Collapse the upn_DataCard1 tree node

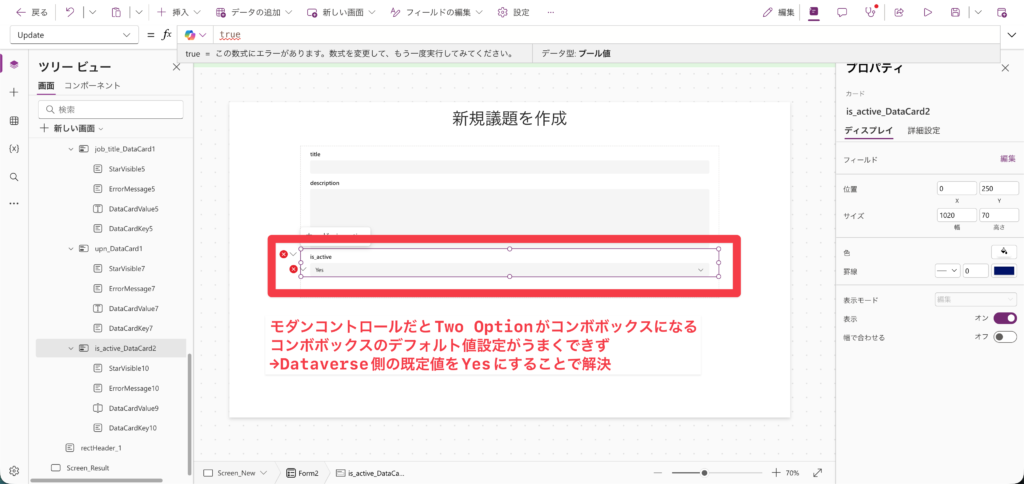[71, 248]
